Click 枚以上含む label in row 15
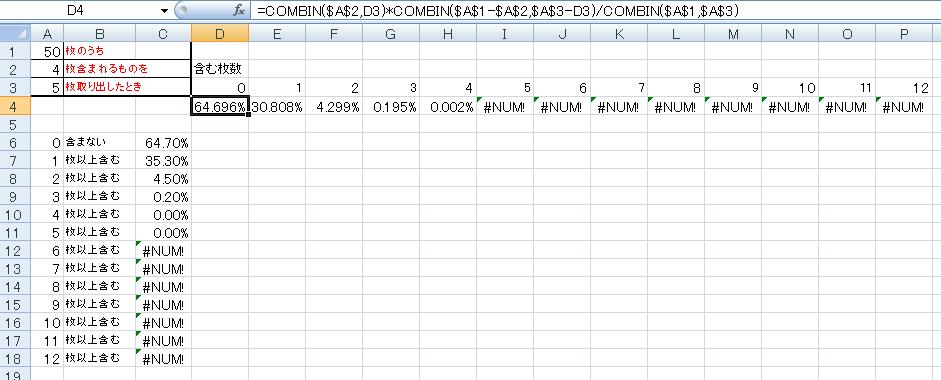 tap(92, 304)
